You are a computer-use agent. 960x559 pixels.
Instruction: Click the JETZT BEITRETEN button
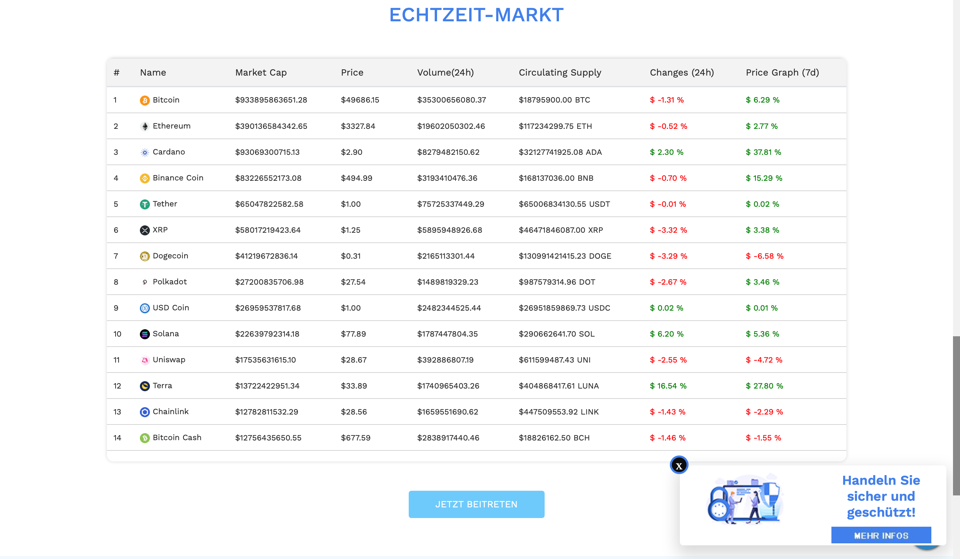476,505
